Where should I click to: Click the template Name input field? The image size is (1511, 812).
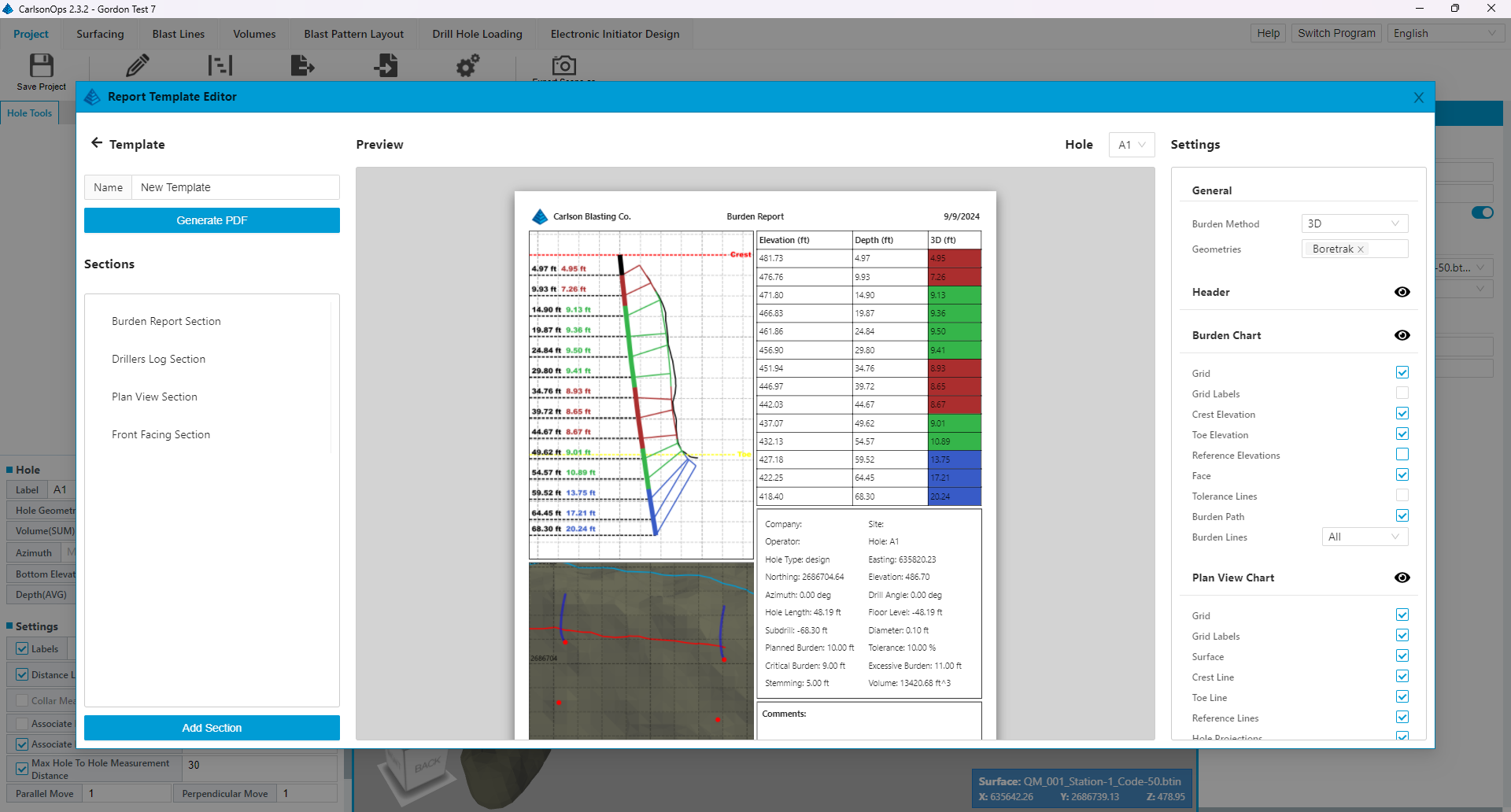point(235,187)
